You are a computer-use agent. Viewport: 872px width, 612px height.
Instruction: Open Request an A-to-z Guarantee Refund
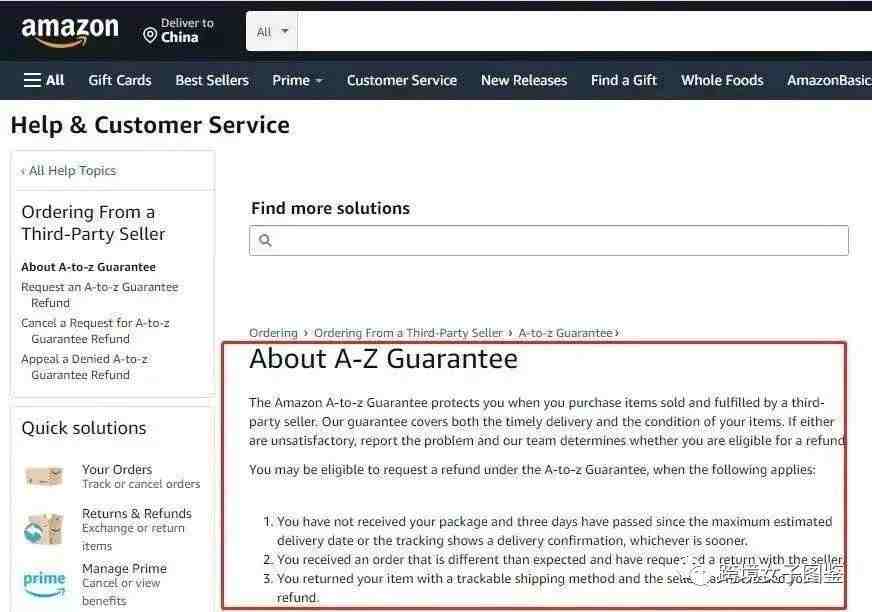tap(100, 295)
